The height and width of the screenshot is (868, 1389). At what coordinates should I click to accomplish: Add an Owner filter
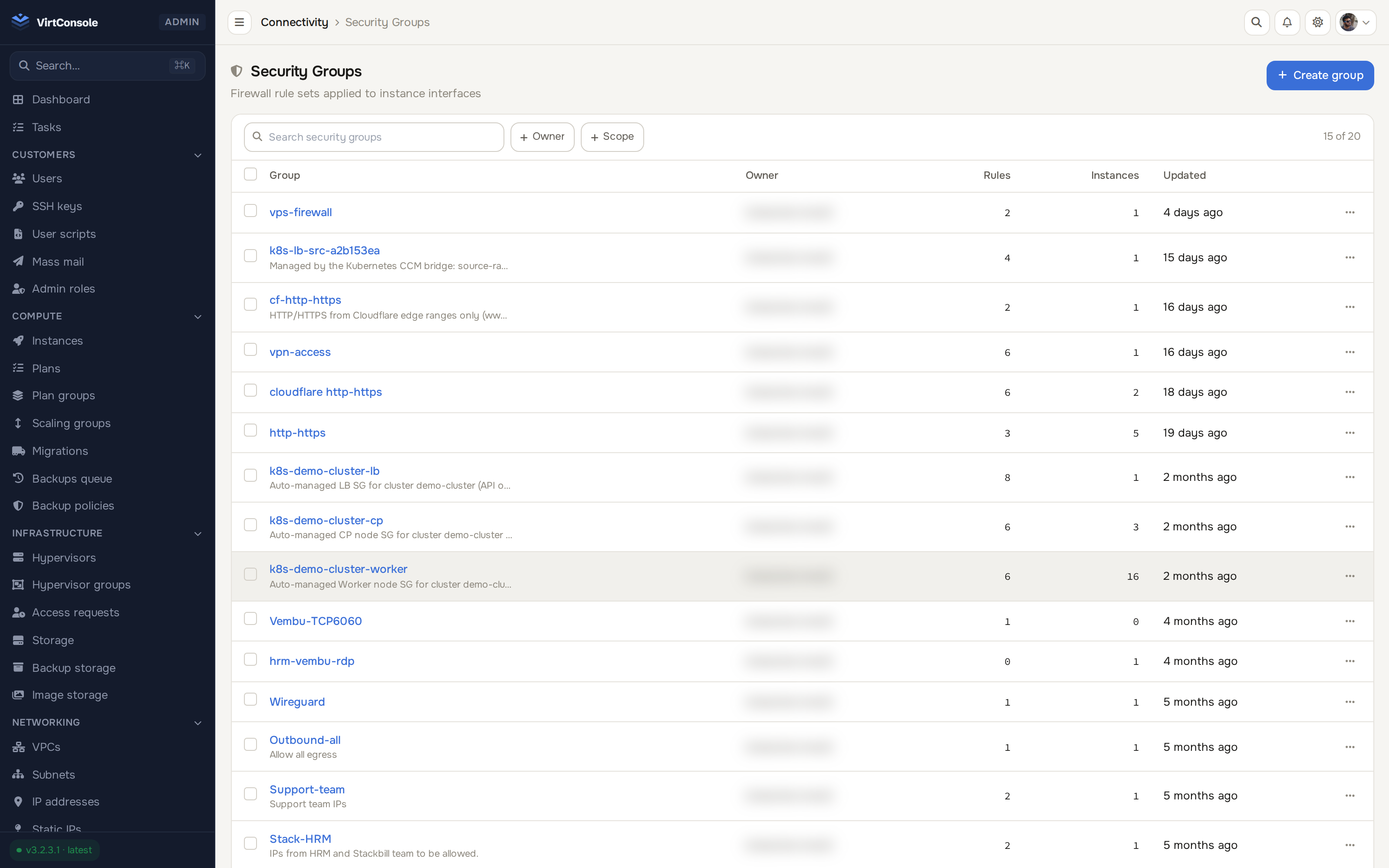click(542, 137)
